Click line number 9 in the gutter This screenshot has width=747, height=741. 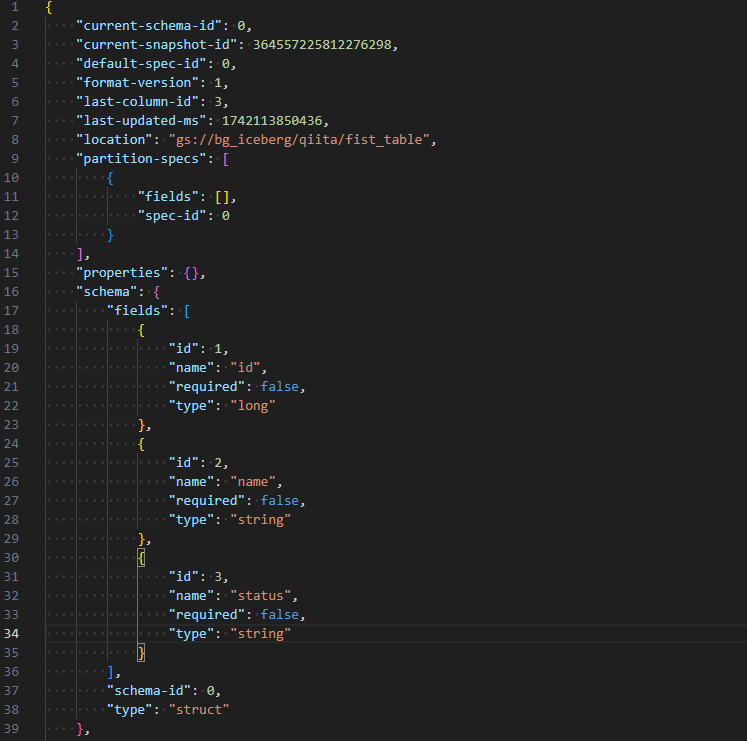coord(15,159)
